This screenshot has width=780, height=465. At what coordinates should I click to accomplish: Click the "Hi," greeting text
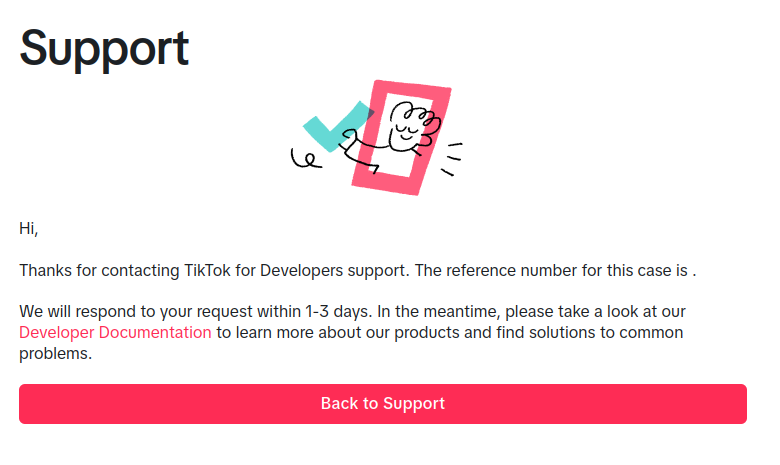point(29,228)
